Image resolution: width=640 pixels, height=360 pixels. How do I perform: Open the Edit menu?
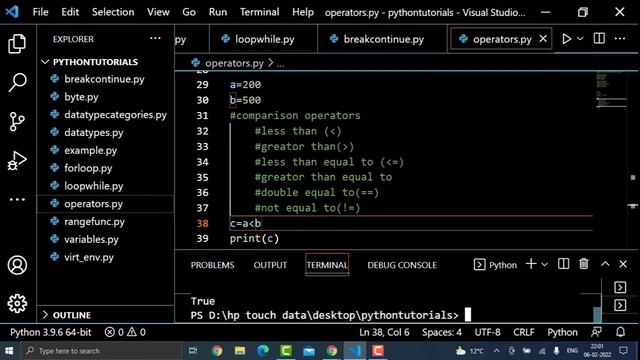[70, 12]
